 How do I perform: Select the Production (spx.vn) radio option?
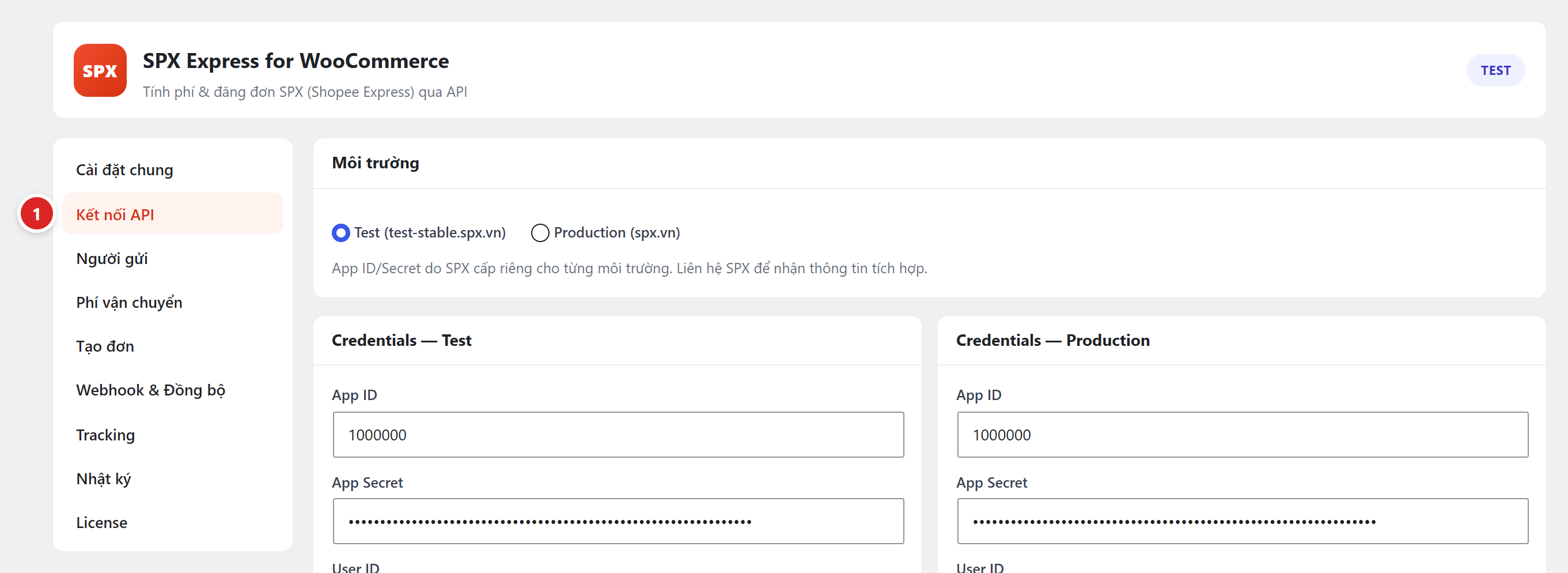[x=540, y=233]
